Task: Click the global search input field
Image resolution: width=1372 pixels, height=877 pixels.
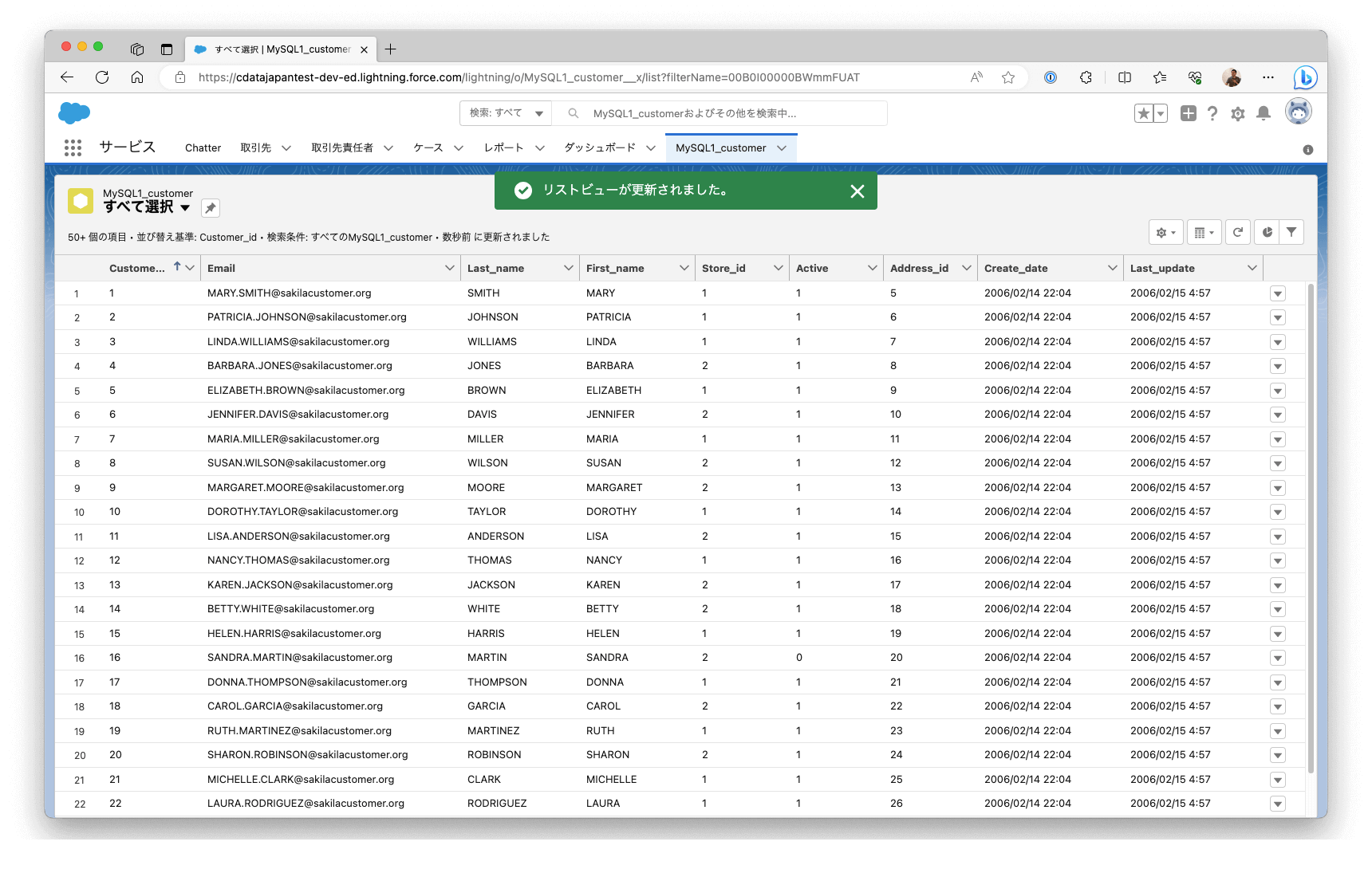Action: [720, 113]
